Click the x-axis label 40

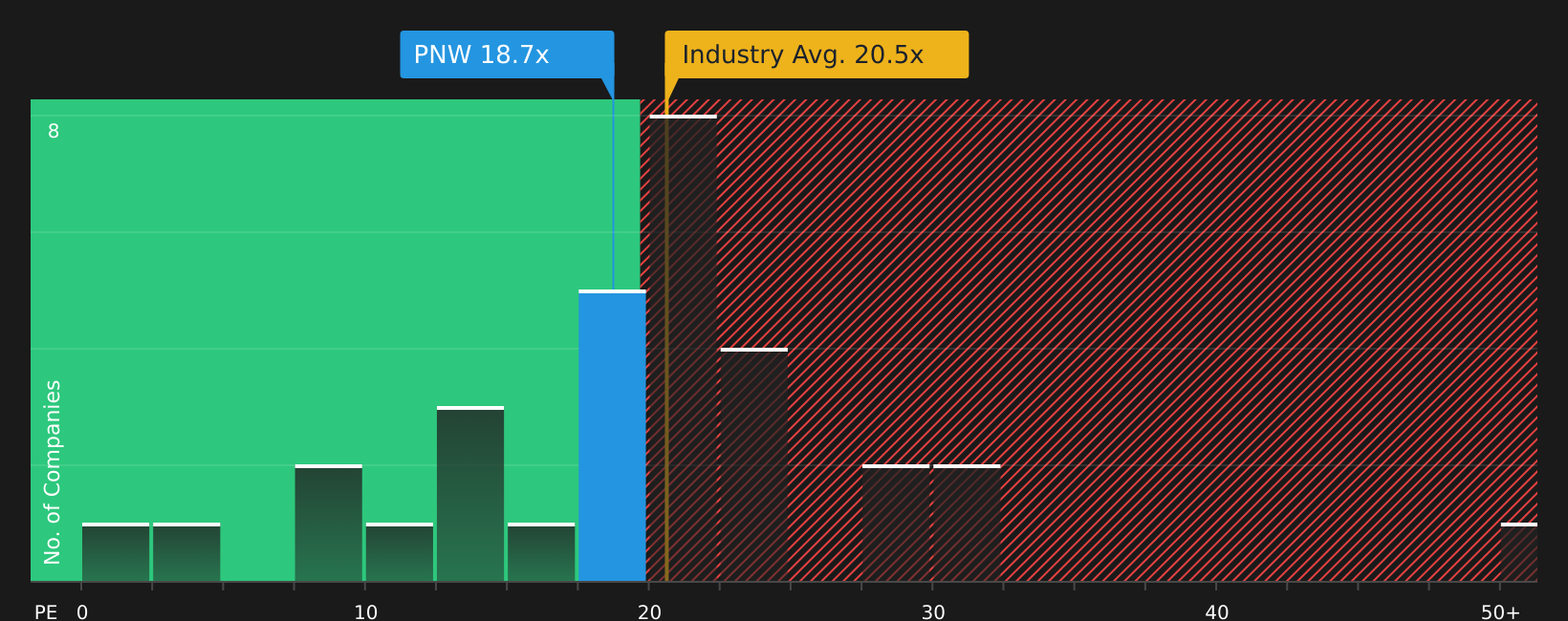pyautogui.click(x=1216, y=612)
